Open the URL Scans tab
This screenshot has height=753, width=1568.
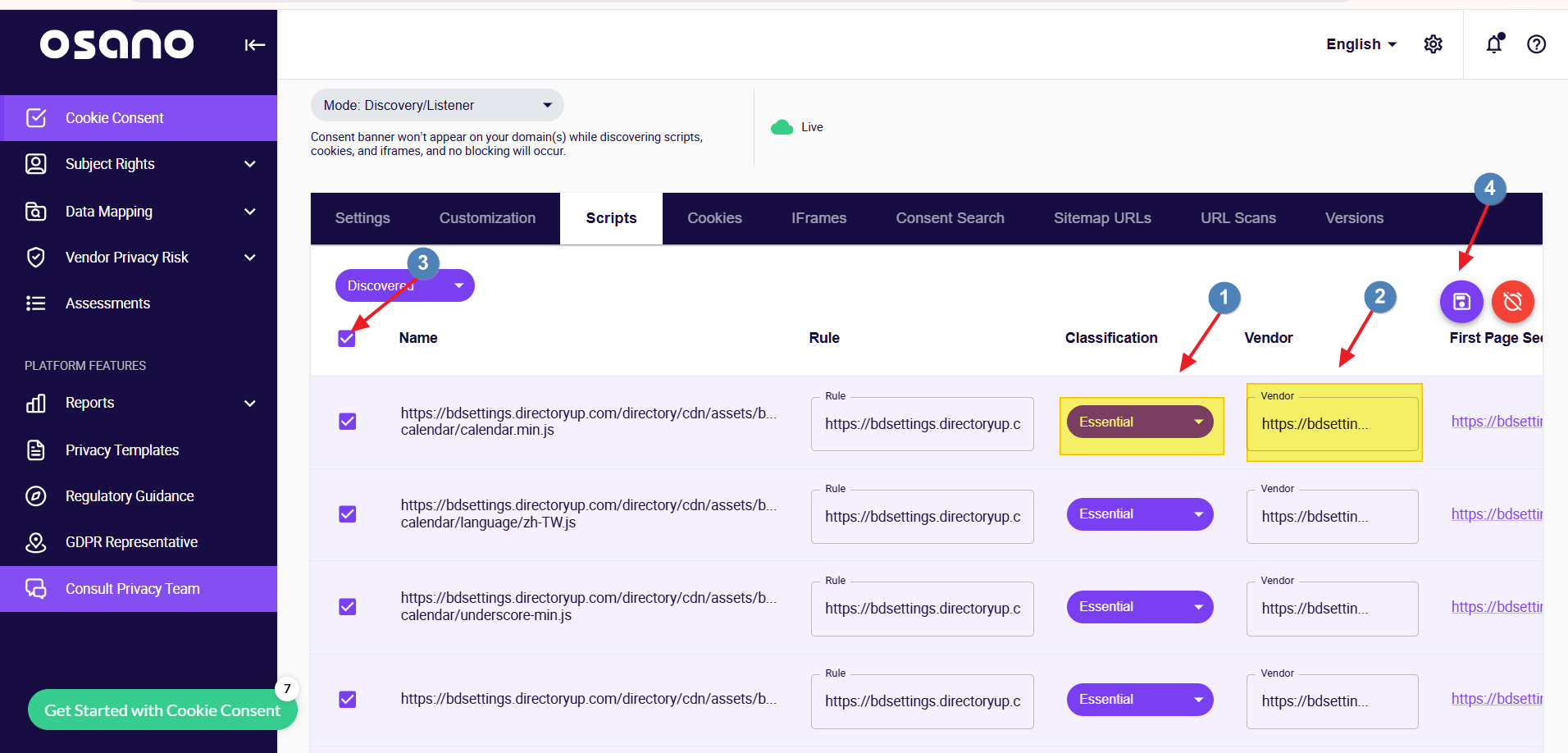point(1238,218)
